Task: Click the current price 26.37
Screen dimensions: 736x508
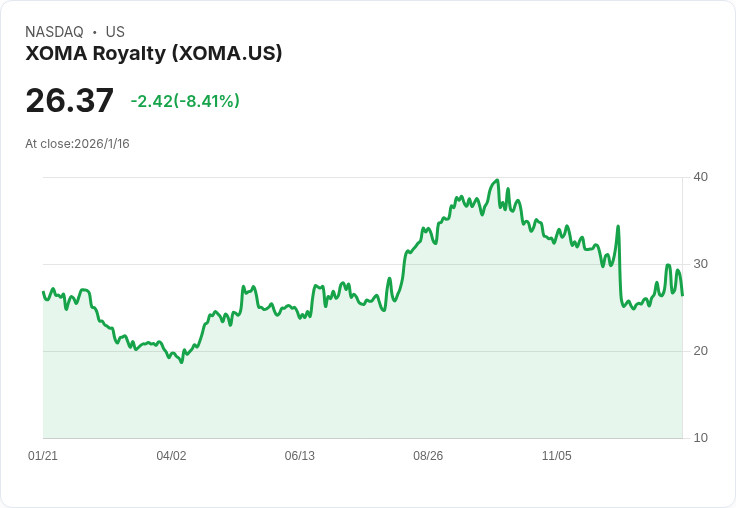Action: click(x=69, y=101)
